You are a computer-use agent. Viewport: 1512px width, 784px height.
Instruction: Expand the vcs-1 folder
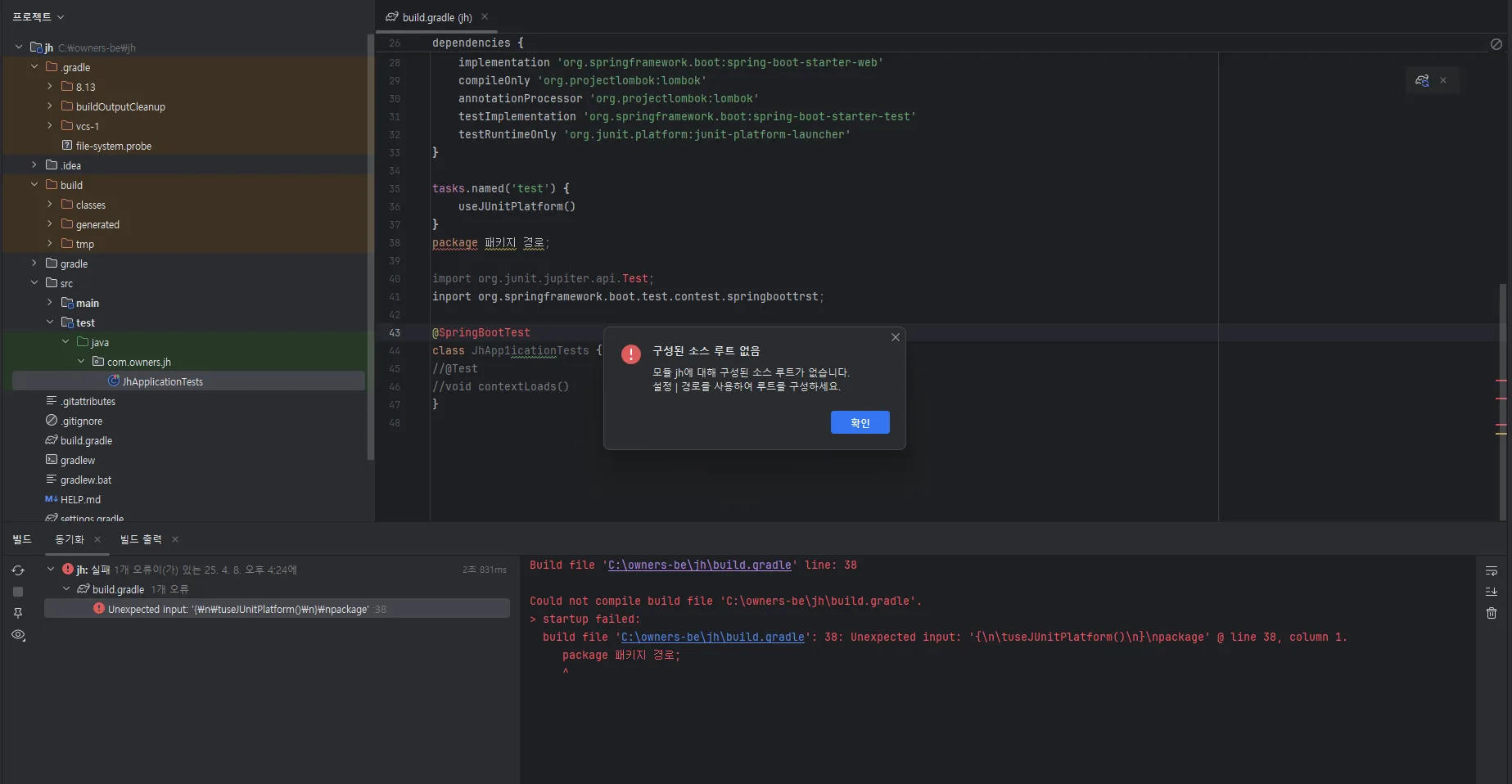click(x=50, y=126)
